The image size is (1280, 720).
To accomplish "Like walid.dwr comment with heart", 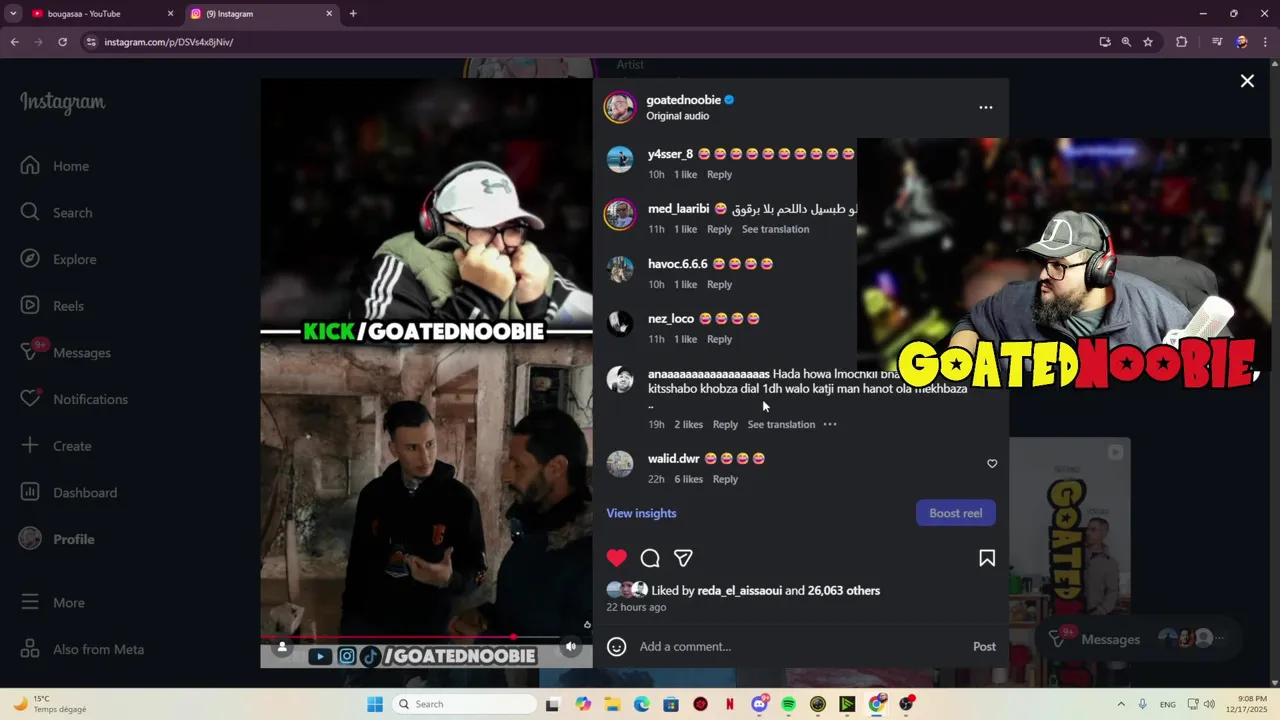I will tap(992, 463).
